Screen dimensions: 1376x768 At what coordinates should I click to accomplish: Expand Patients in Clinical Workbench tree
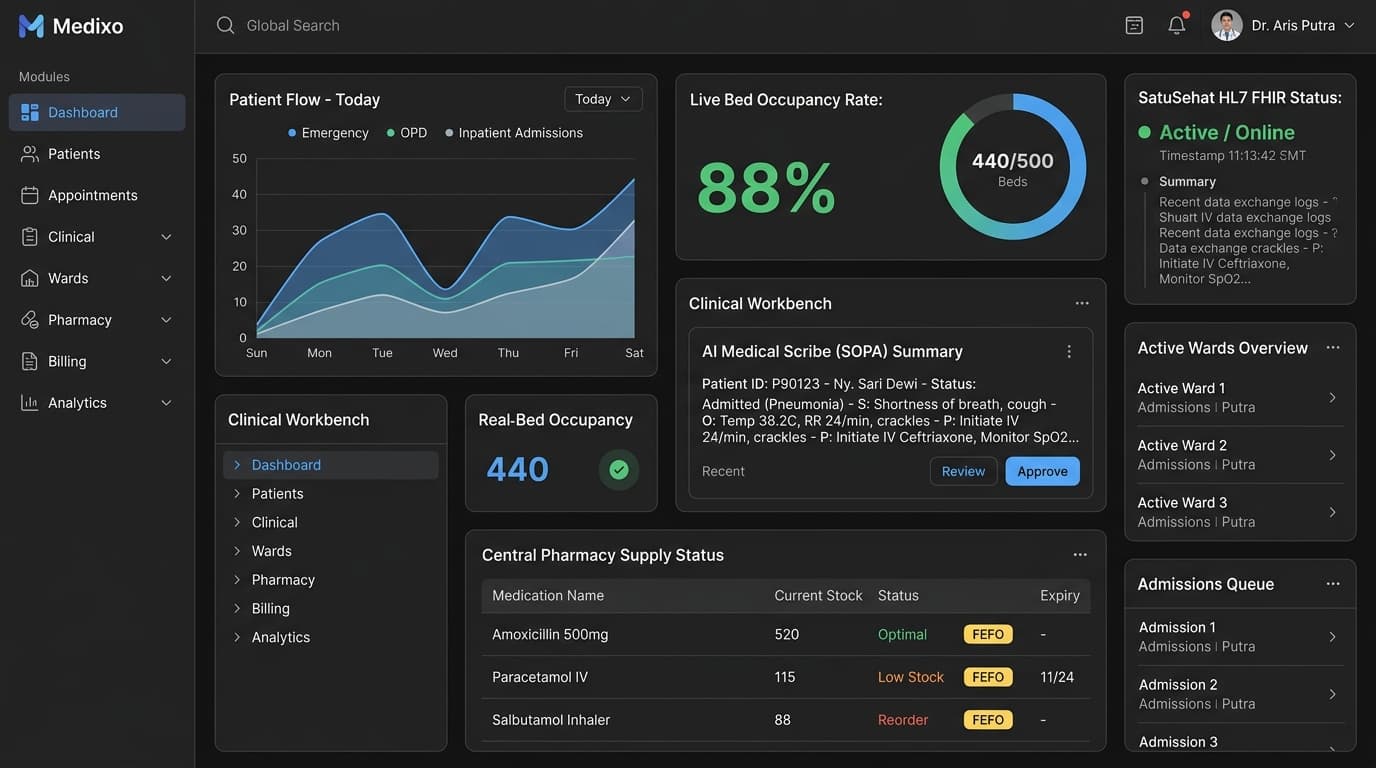coord(237,494)
